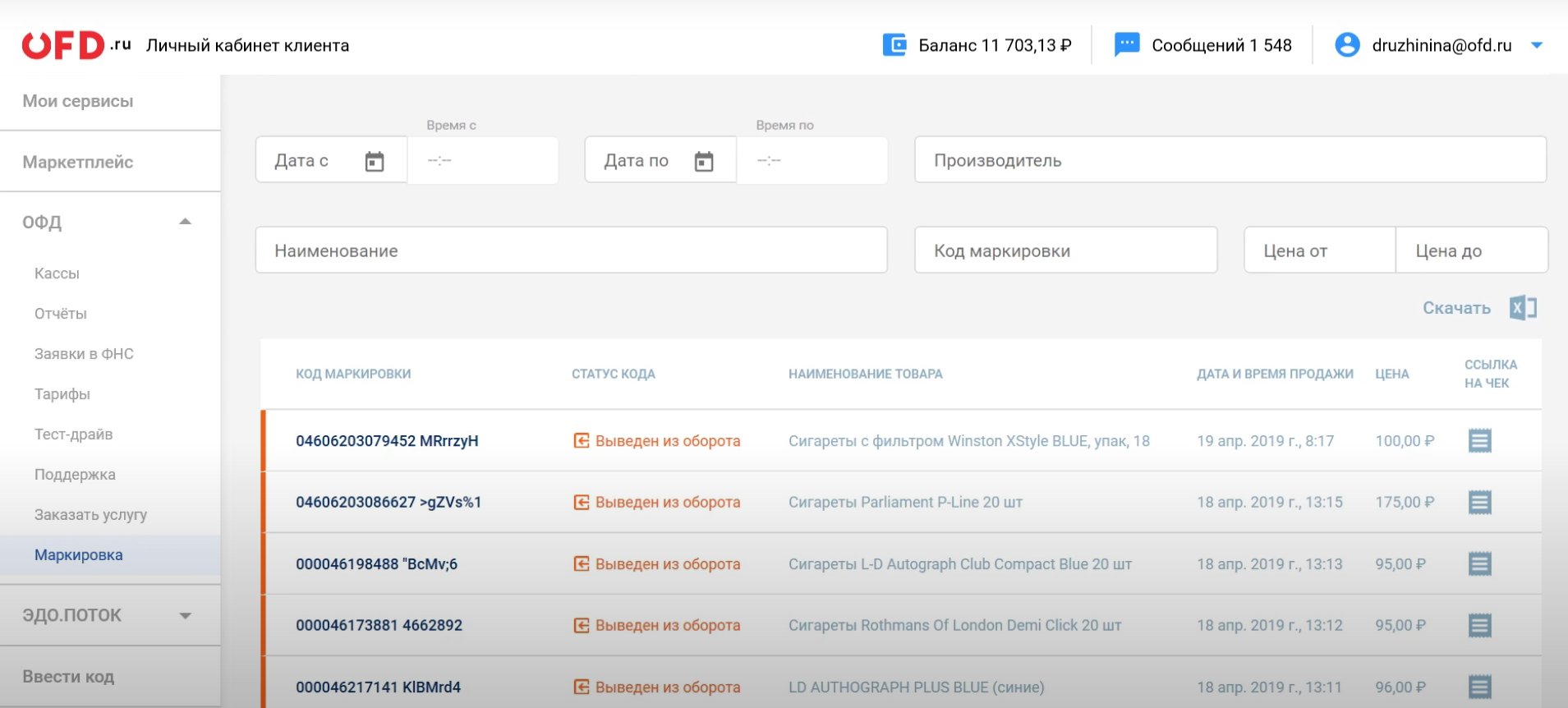Click the Excel download icon
This screenshot has width=1568, height=708.
(1523, 308)
